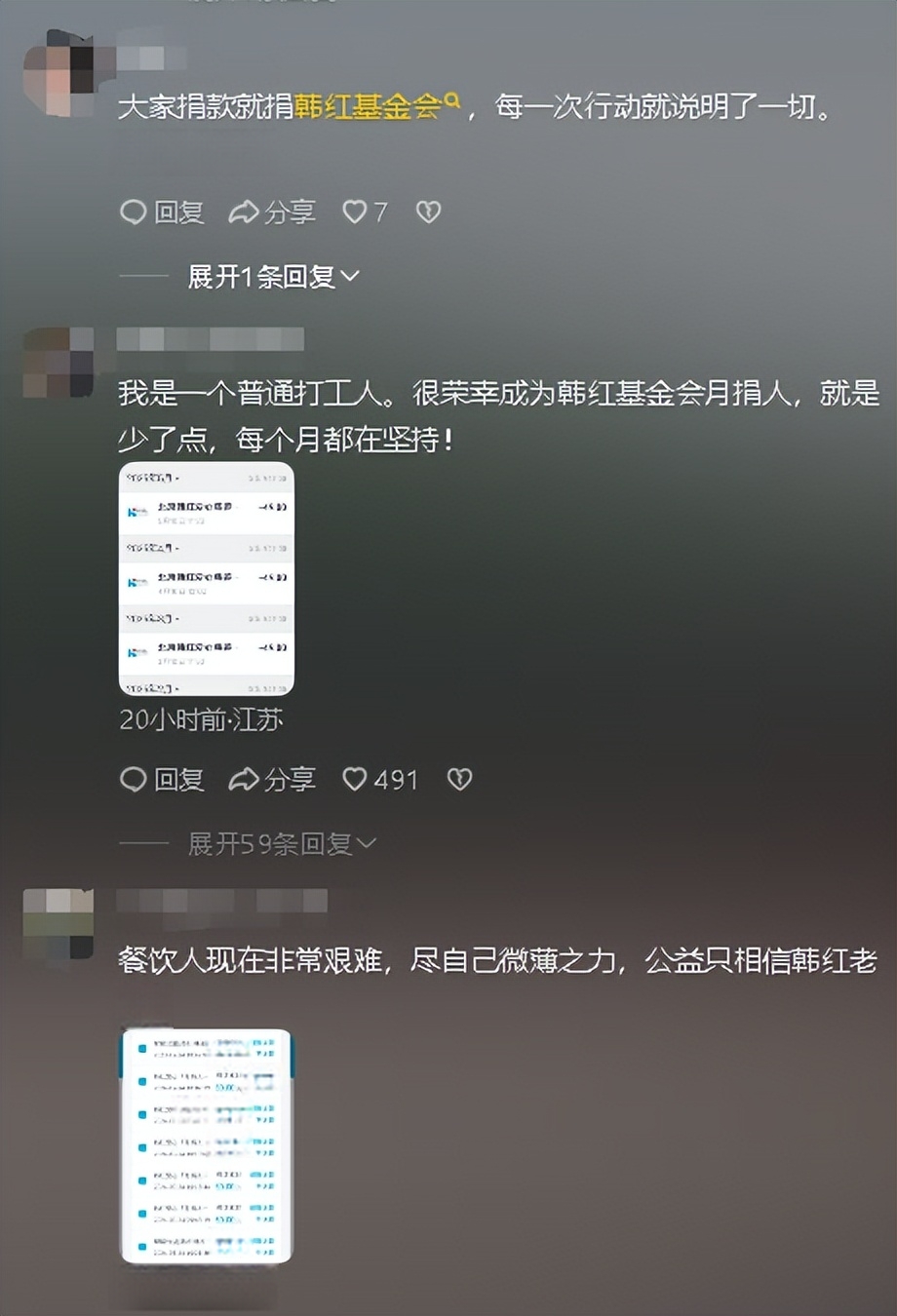This screenshot has height=1316, width=897.
Task: Click share arrow icon under first comment
Action: pos(243,212)
